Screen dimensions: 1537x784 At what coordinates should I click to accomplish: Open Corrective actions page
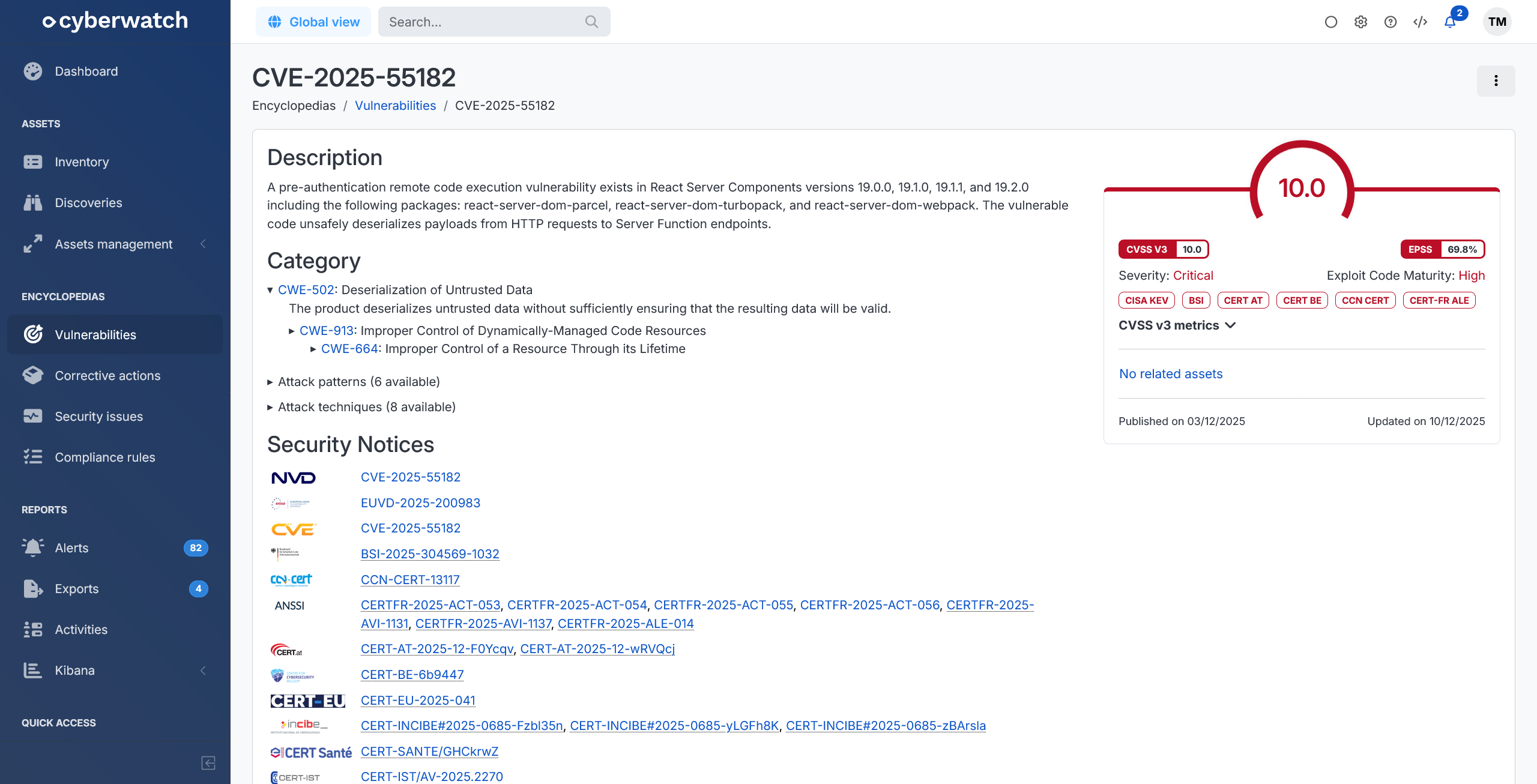(115, 376)
